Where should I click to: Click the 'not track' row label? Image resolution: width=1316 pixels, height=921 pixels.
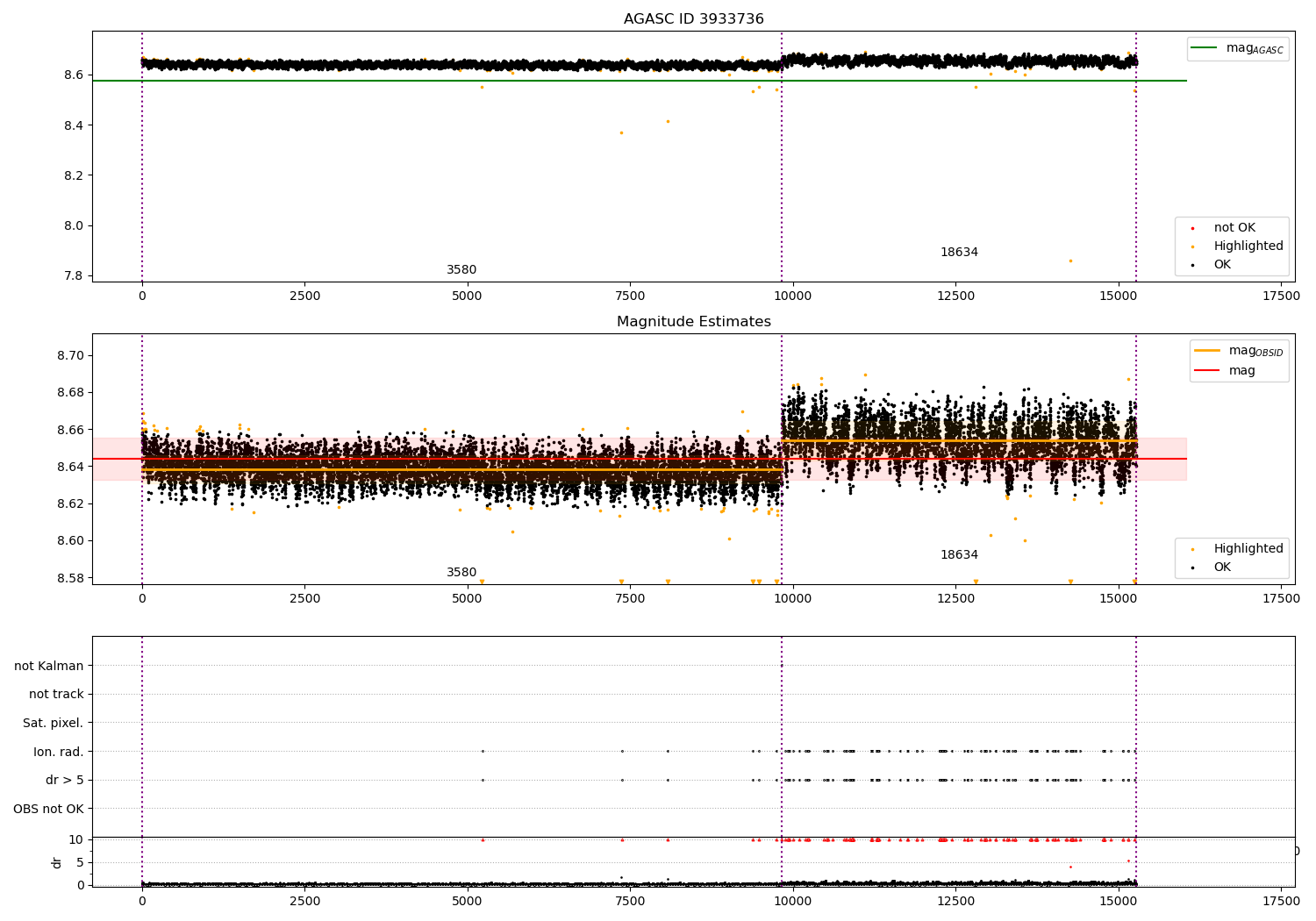tap(56, 695)
